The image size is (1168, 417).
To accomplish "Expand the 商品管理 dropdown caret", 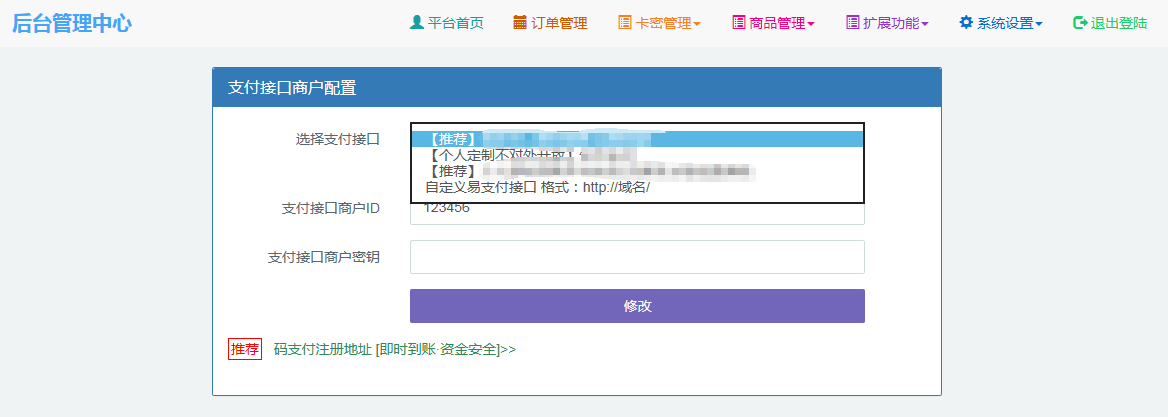I will click(x=811, y=24).
